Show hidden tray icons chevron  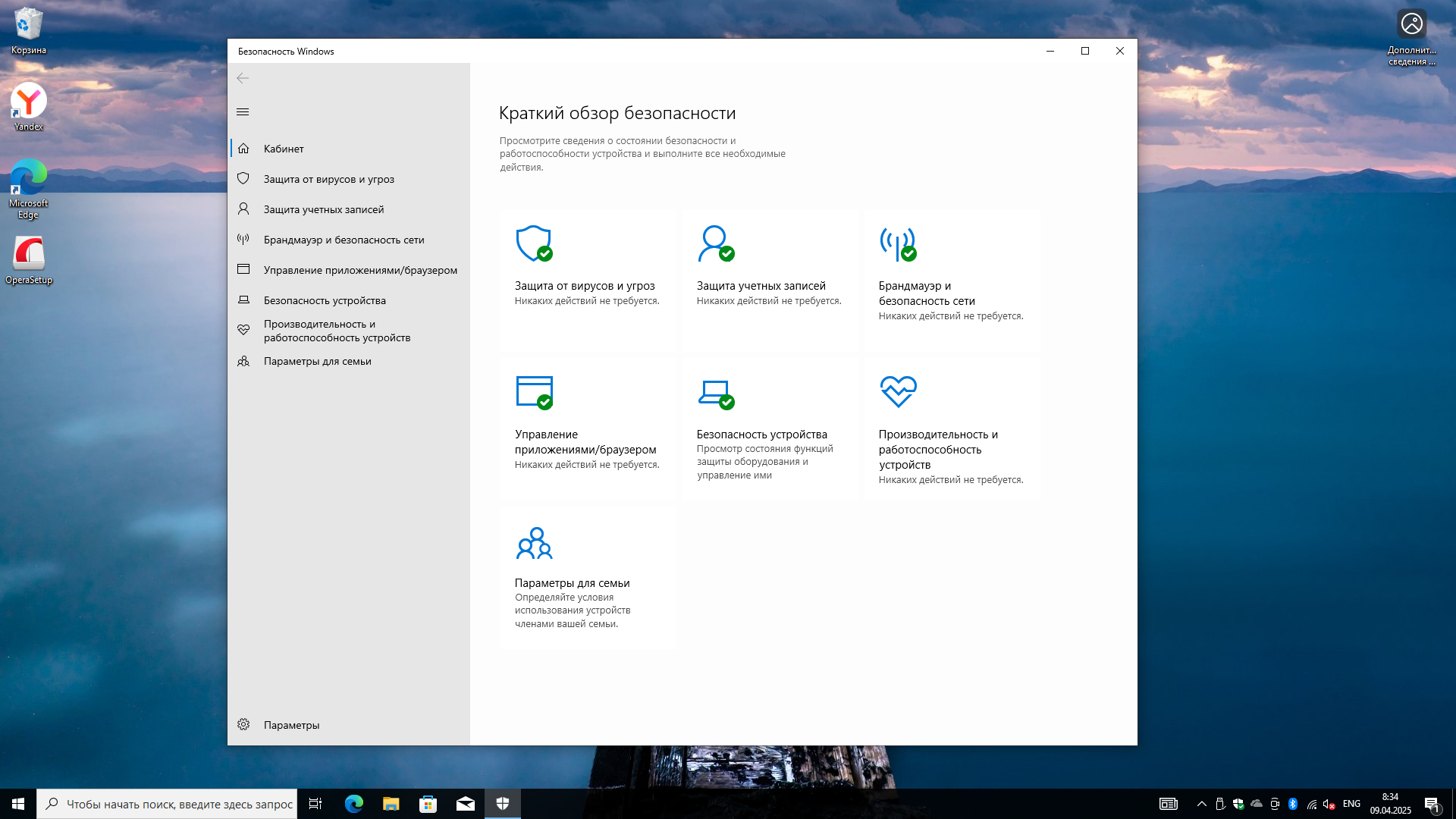tap(1201, 804)
